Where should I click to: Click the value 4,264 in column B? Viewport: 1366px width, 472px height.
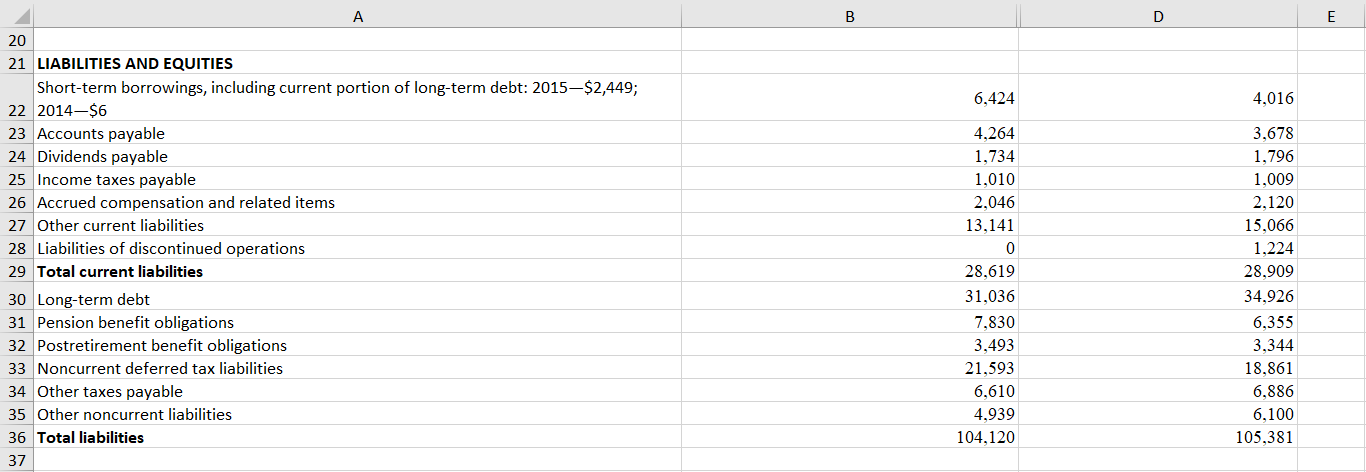(x=994, y=134)
